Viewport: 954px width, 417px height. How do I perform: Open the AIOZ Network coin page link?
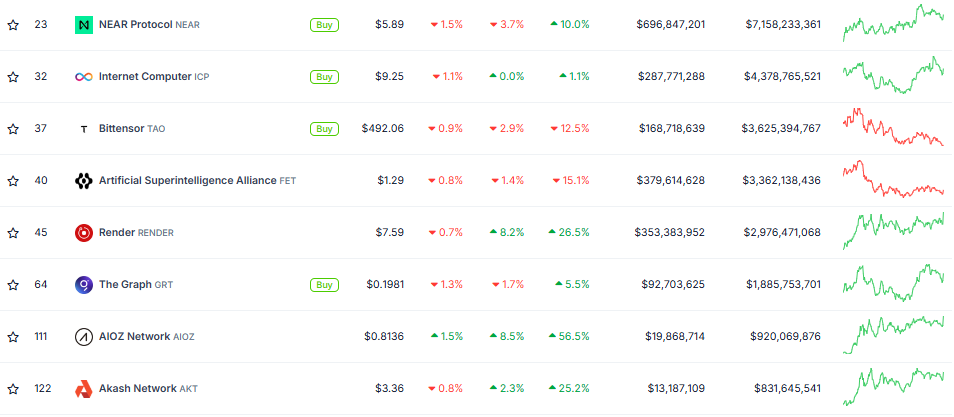pyautogui.click(x=147, y=337)
